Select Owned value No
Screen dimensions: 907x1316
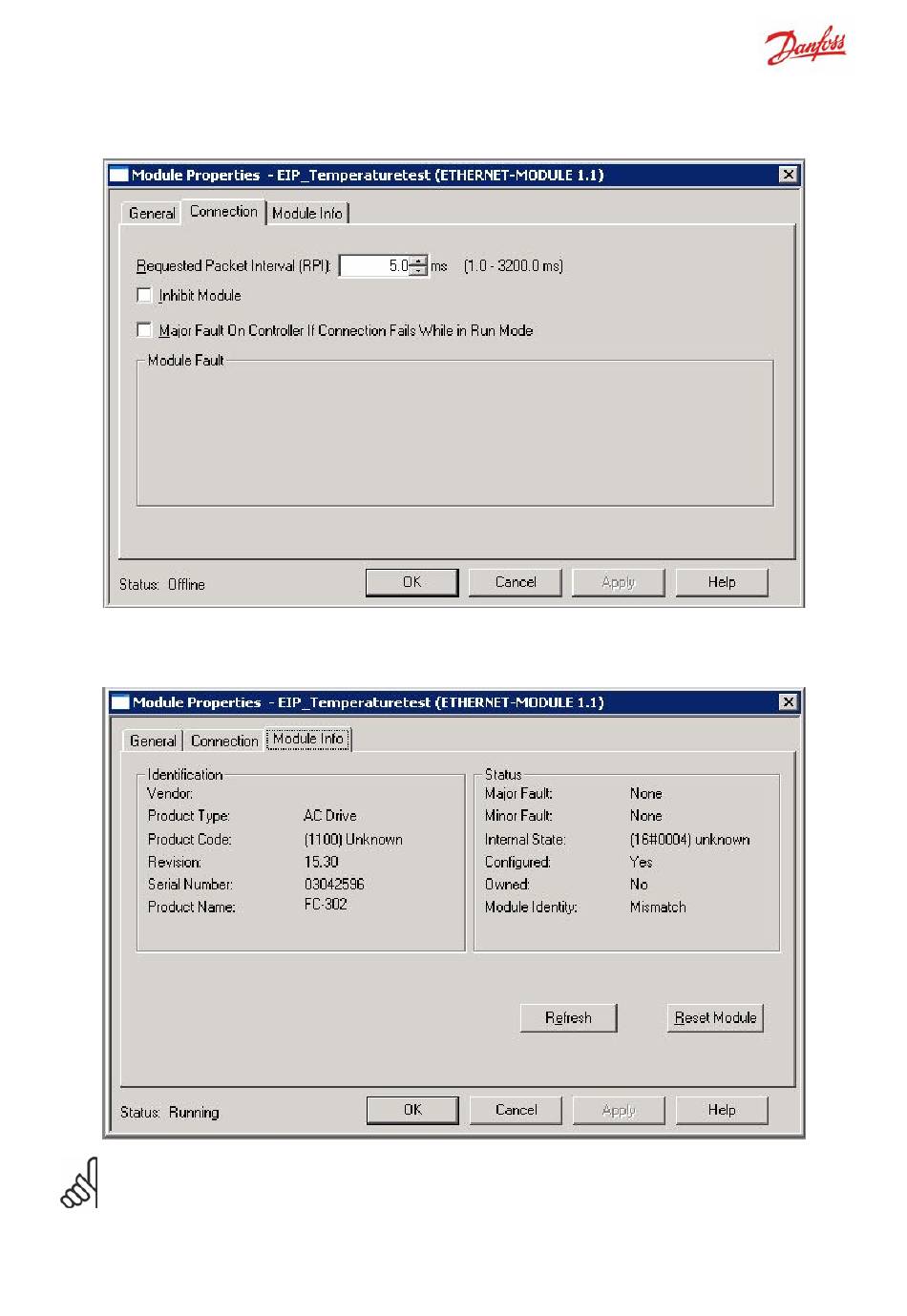pos(639,884)
